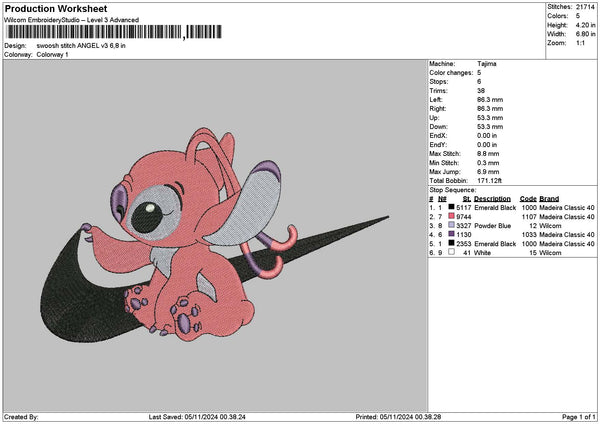
Task: Select the Down value '53.3 mm'
Action: click(490, 127)
